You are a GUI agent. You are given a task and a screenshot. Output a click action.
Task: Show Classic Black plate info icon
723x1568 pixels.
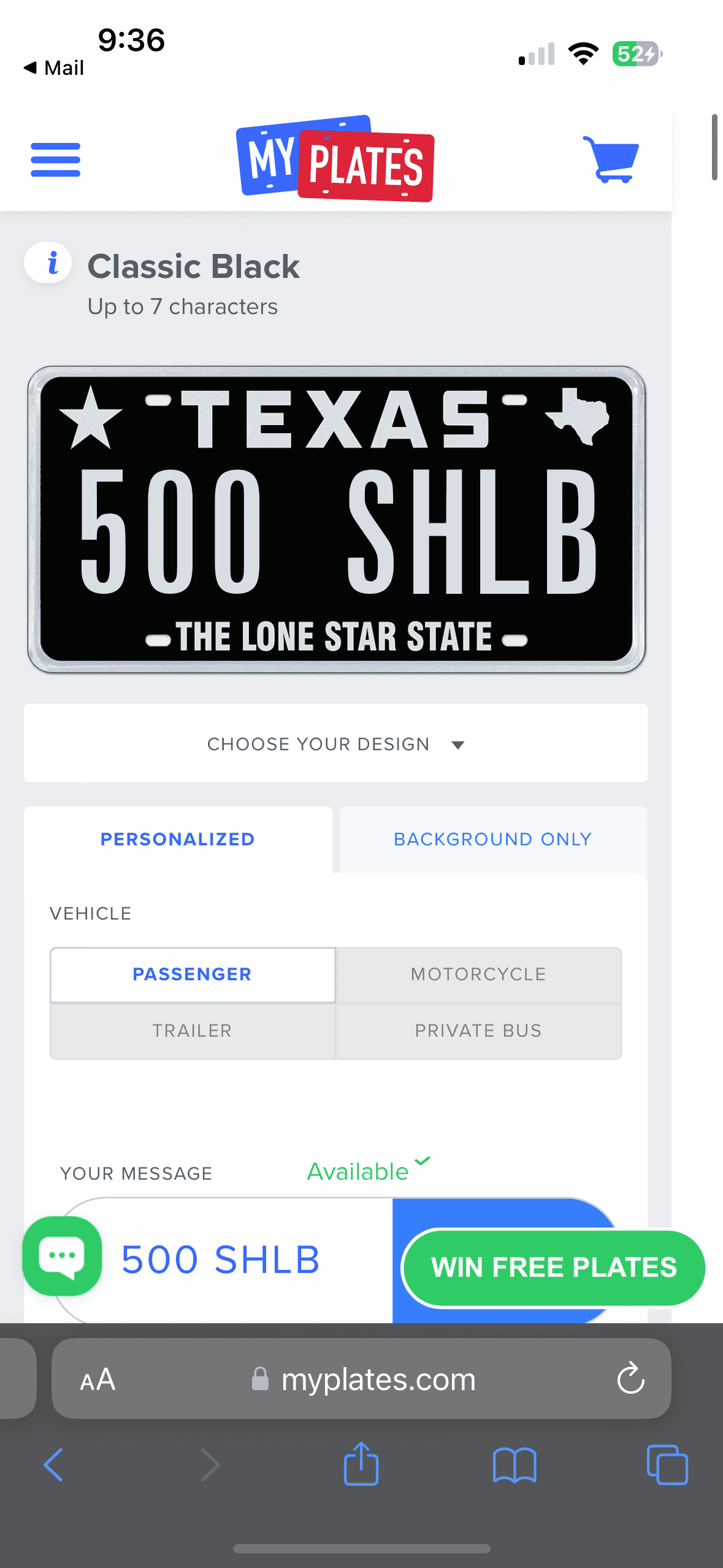click(48, 263)
